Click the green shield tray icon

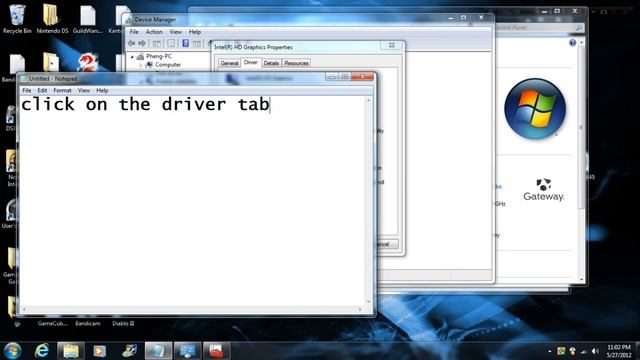561,351
